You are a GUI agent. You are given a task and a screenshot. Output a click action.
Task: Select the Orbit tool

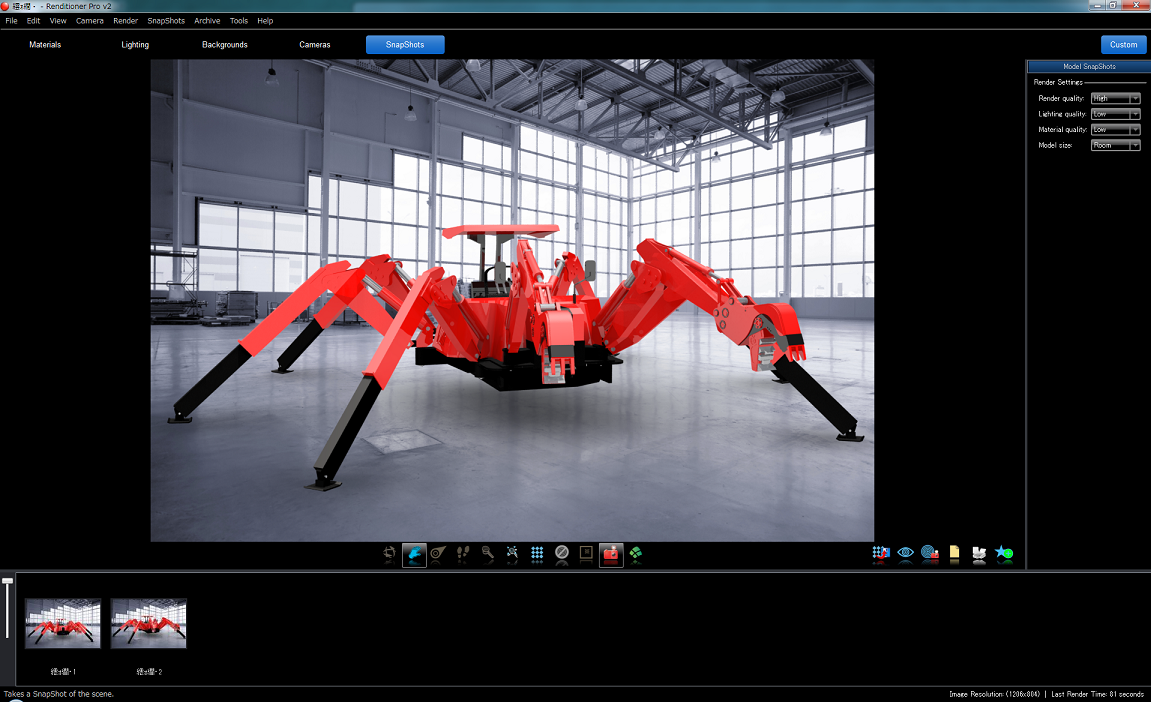[x=388, y=553]
